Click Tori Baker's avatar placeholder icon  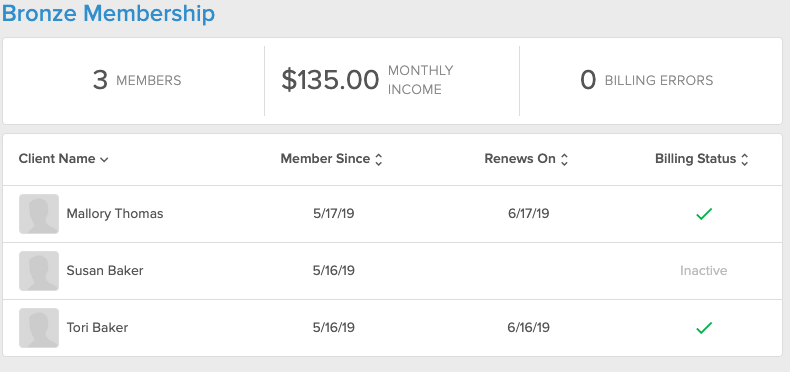(x=39, y=328)
